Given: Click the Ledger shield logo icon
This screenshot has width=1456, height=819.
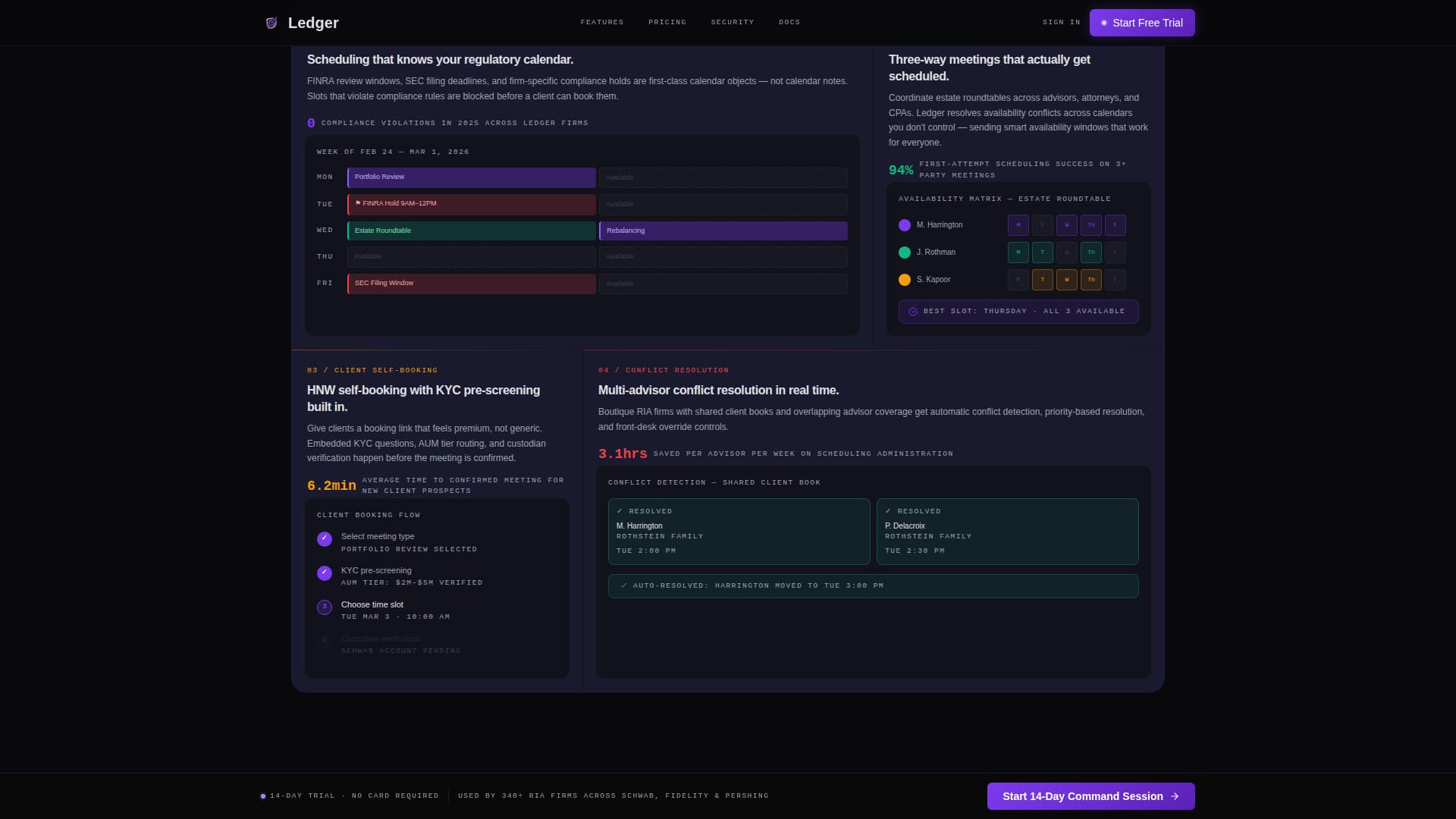Looking at the screenshot, I should (271, 23).
